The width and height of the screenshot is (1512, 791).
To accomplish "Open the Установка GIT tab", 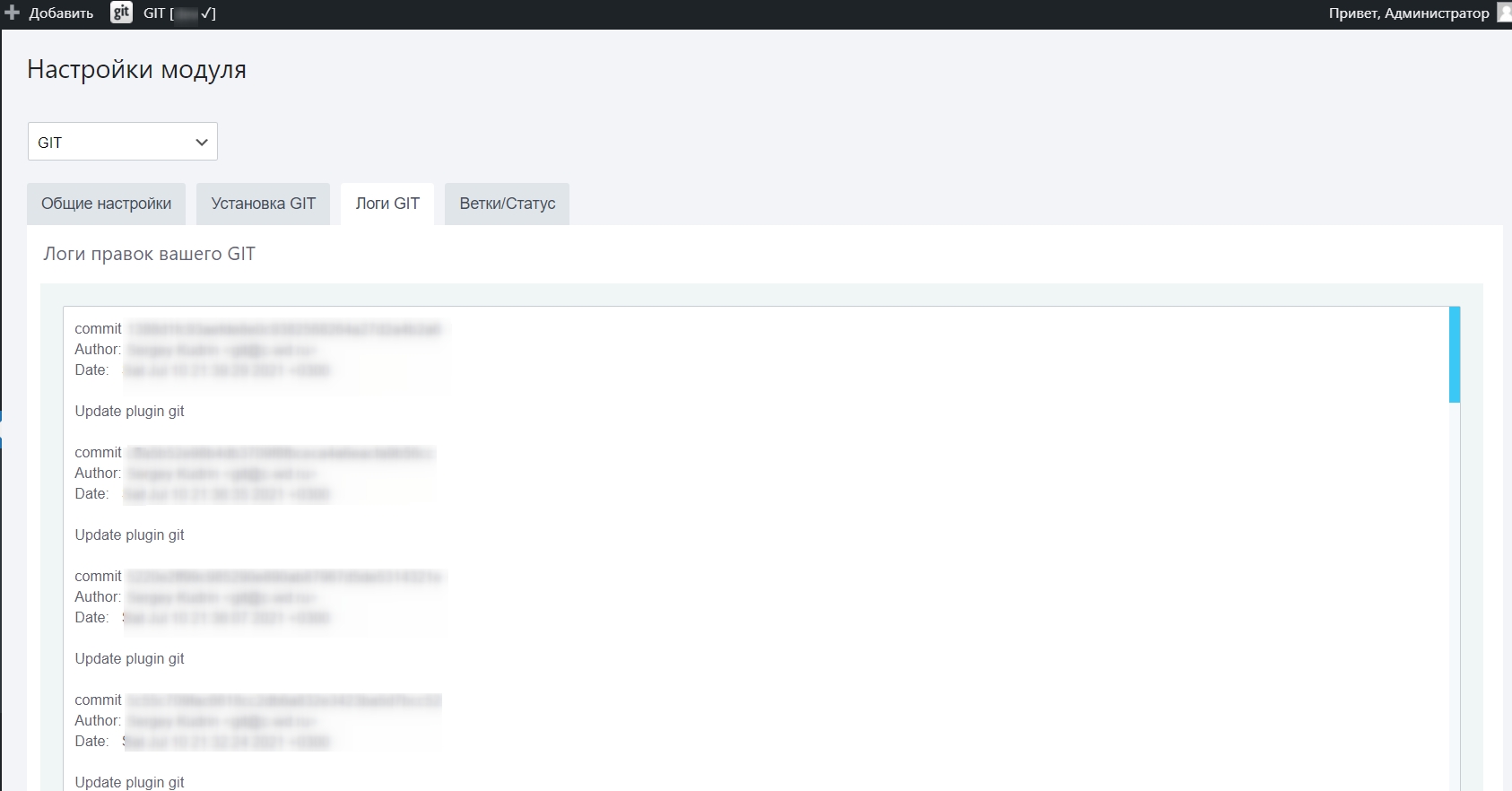I will [x=264, y=204].
